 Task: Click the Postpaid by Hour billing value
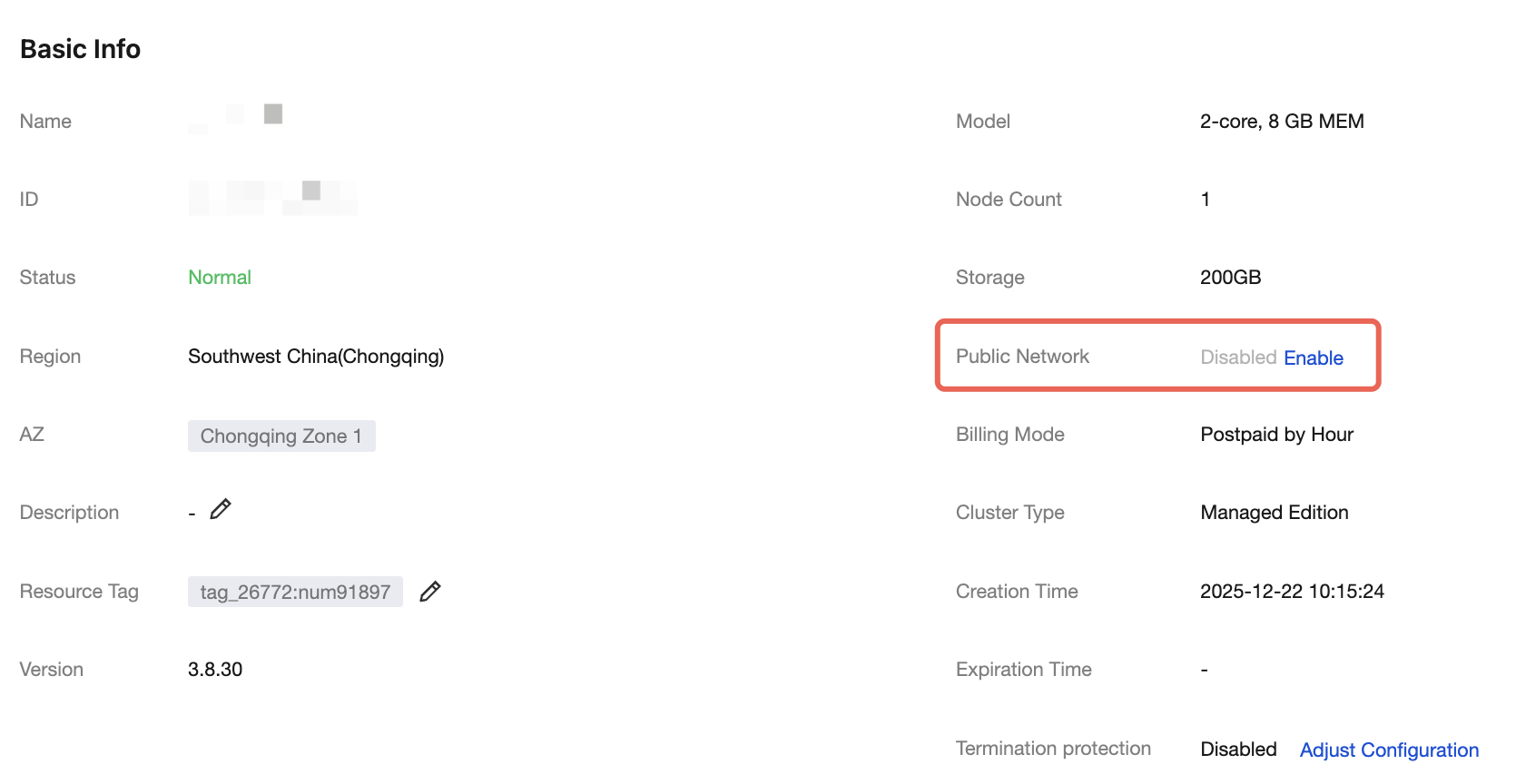[1276, 435]
